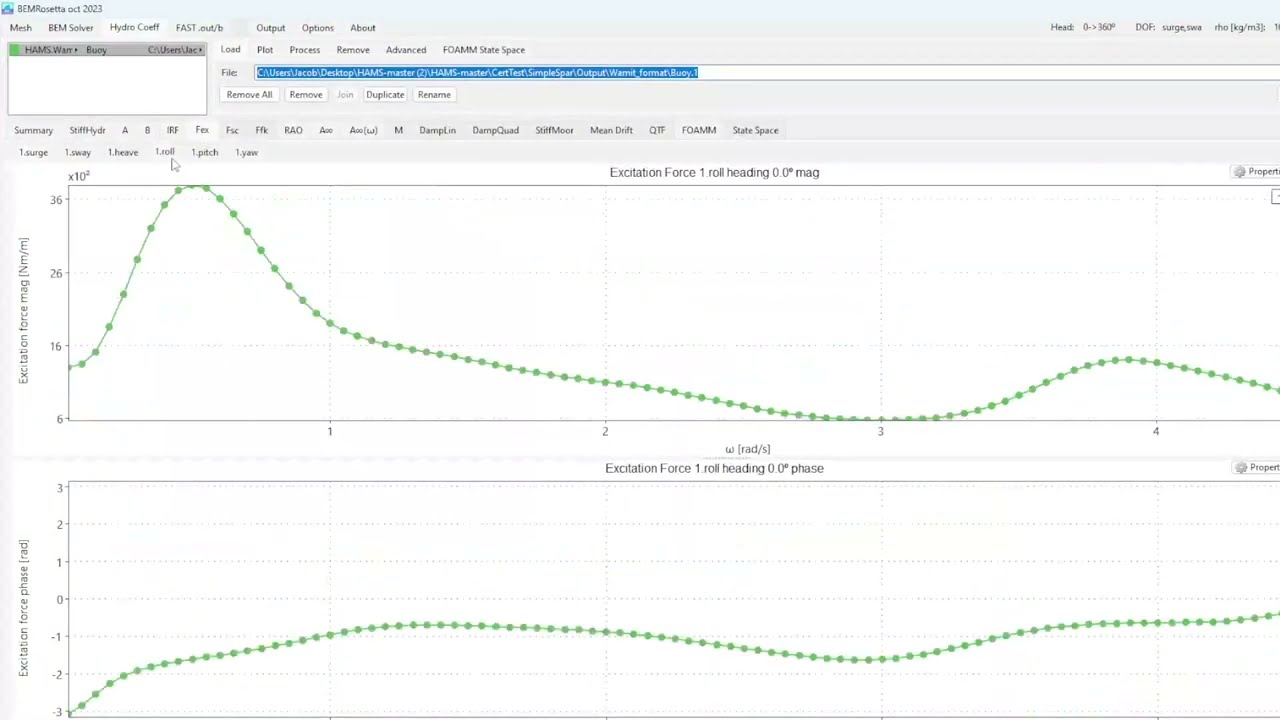This screenshot has height=720, width=1280.
Task: Open the Summary results tab
Action: tap(33, 131)
